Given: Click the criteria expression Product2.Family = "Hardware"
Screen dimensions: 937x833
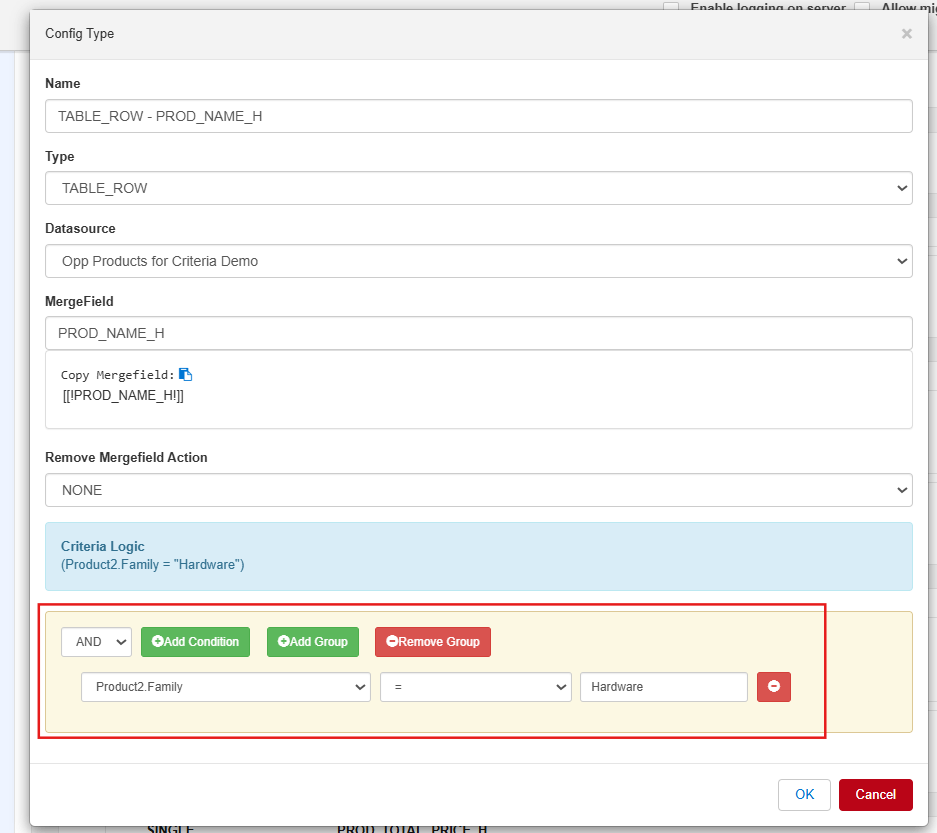Looking at the screenshot, I should point(152,565).
